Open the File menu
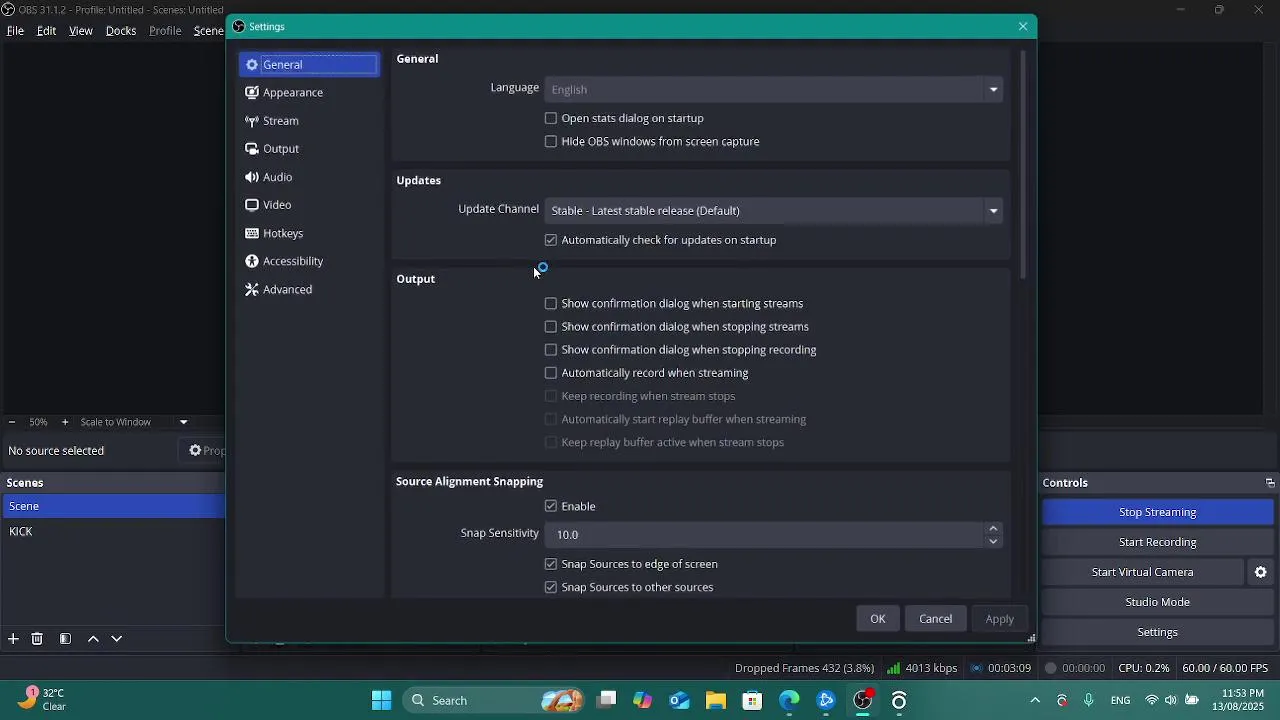 point(15,31)
